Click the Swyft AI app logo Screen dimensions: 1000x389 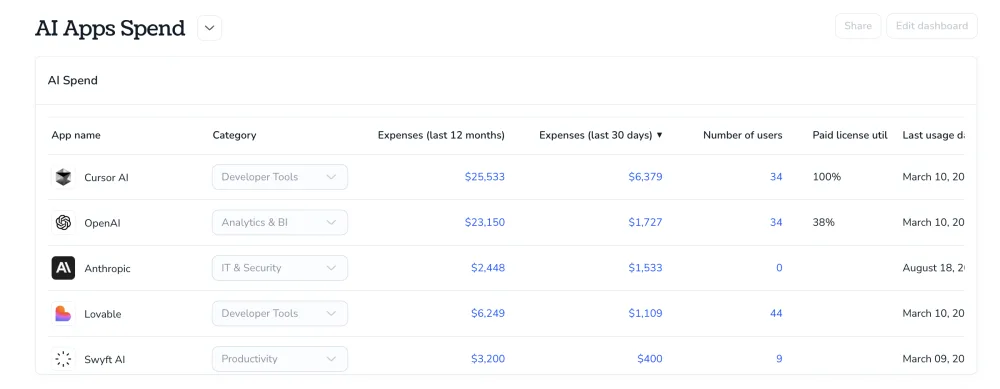tap(63, 359)
